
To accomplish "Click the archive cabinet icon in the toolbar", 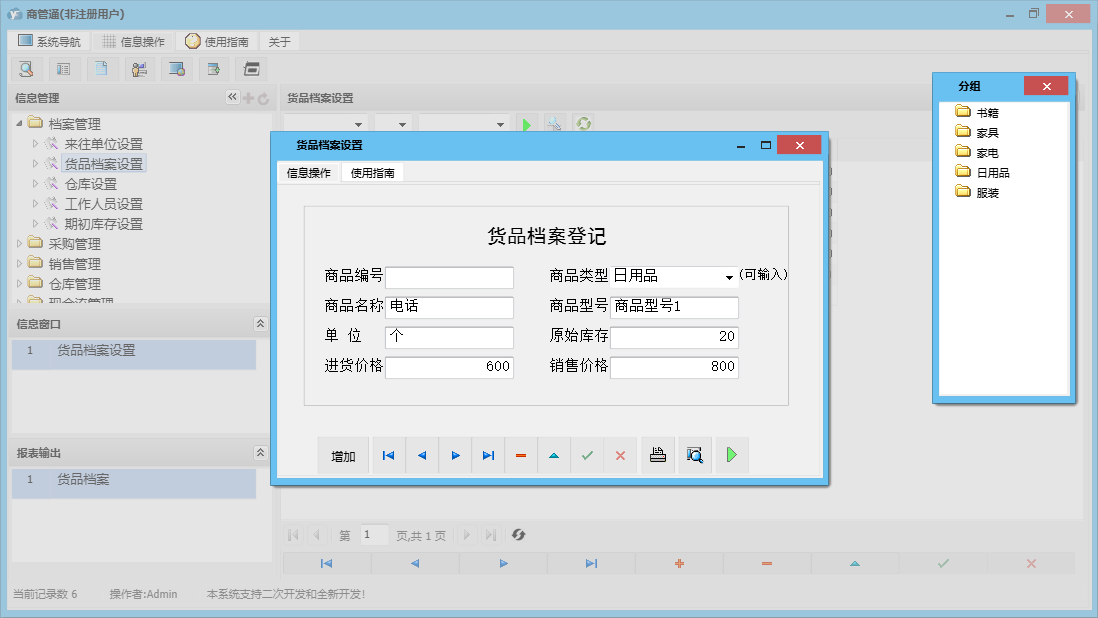I will coord(251,68).
